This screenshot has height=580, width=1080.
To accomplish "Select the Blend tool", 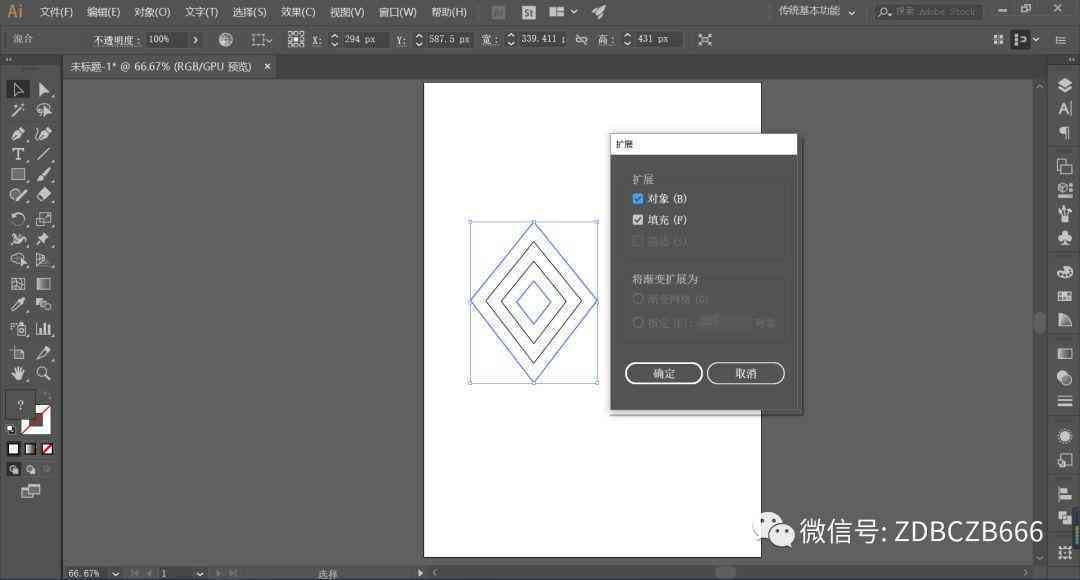I will pyautogui.click(x=43, y=304).
